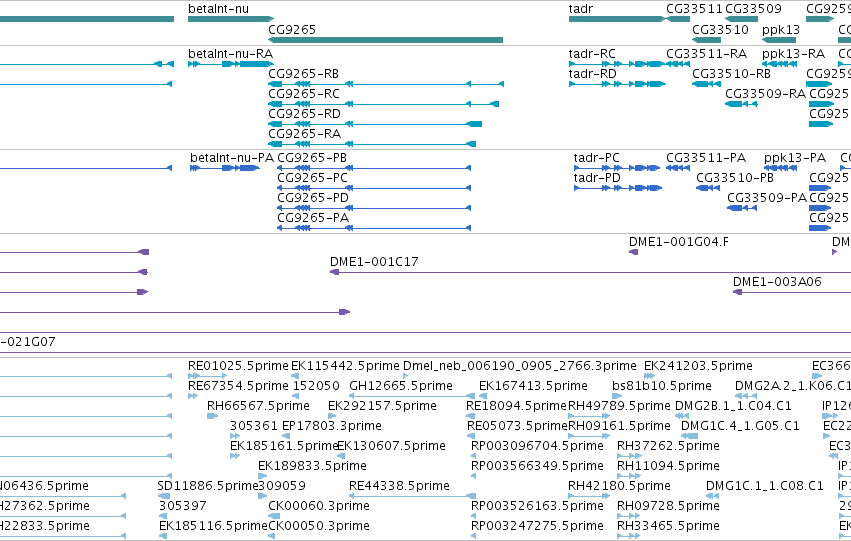The height and width of the screenshot is (541, 851).
Task: Click the RH37262.5prime EST label
Action: 668,446
